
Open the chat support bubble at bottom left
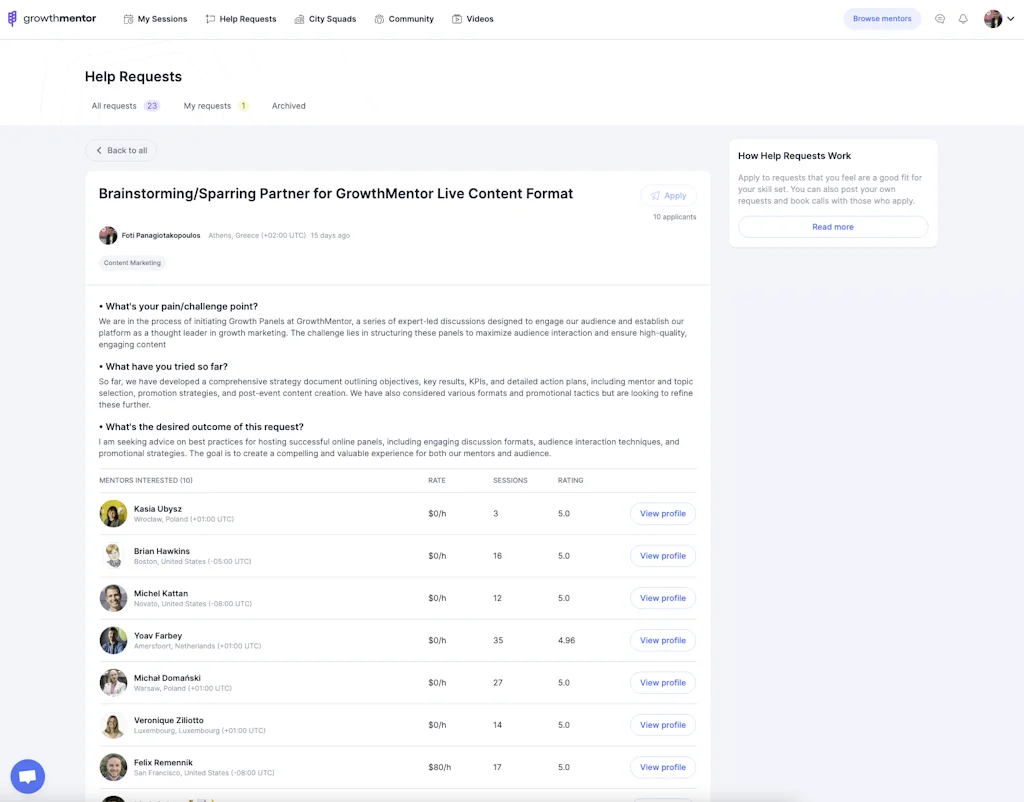click(x=27, y=776)
